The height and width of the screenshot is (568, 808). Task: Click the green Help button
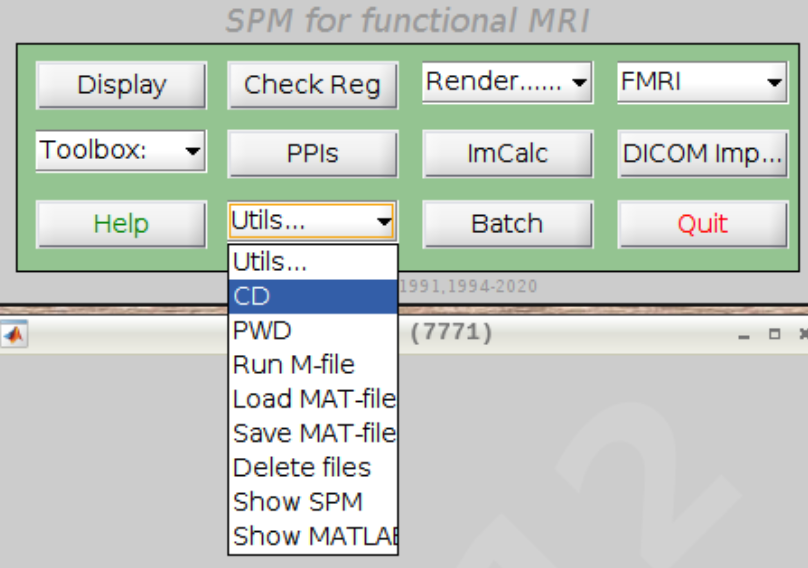pos(121,224)
